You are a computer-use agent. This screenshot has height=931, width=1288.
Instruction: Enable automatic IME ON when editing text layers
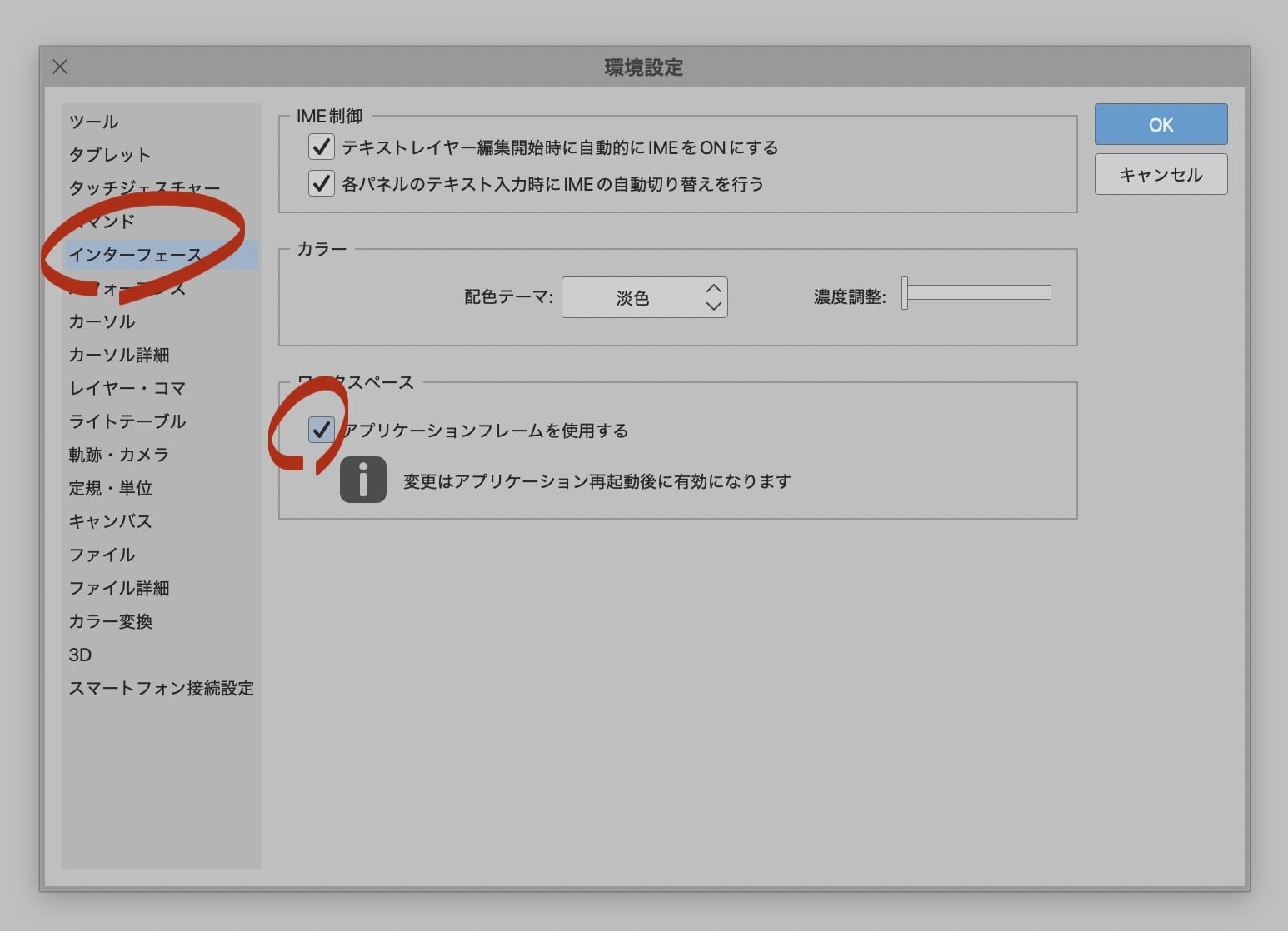click(x=322, y=147)
